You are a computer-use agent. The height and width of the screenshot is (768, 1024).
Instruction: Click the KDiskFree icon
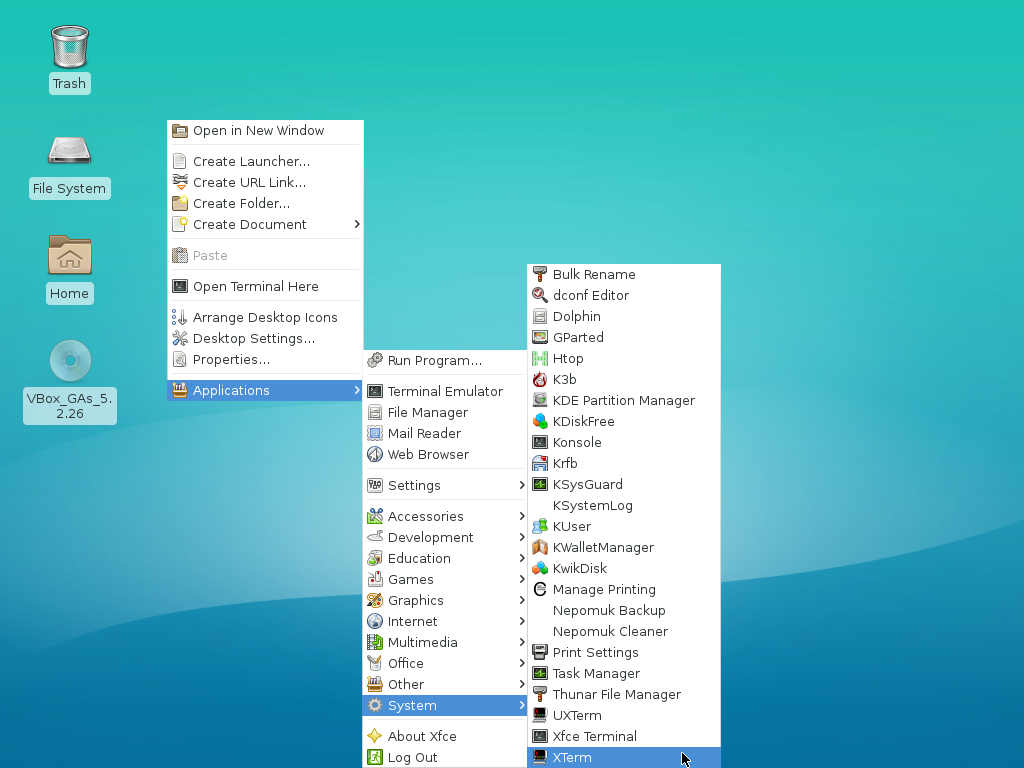tap(539, 421)
